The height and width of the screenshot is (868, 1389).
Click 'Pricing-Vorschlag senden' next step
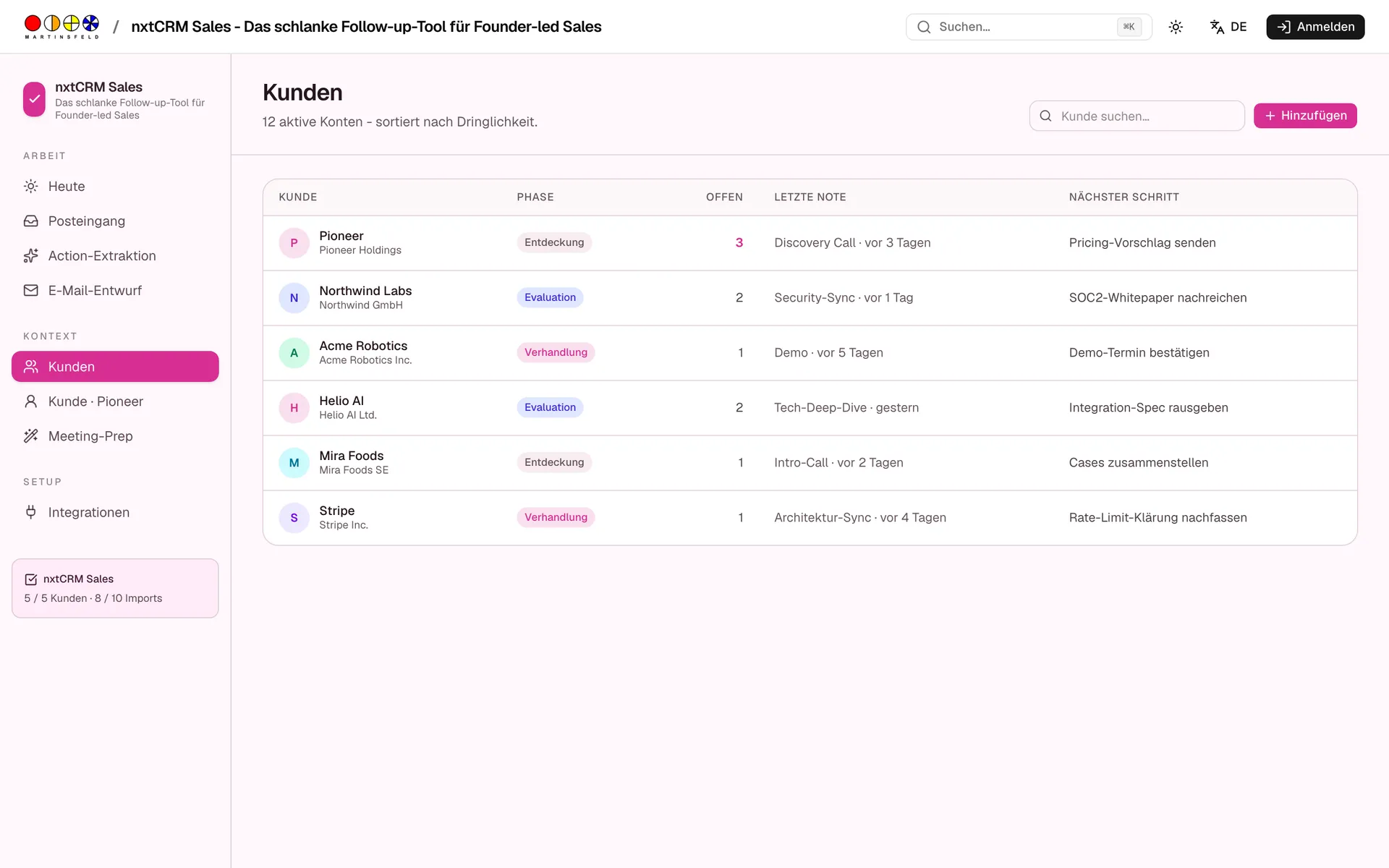1142,243
